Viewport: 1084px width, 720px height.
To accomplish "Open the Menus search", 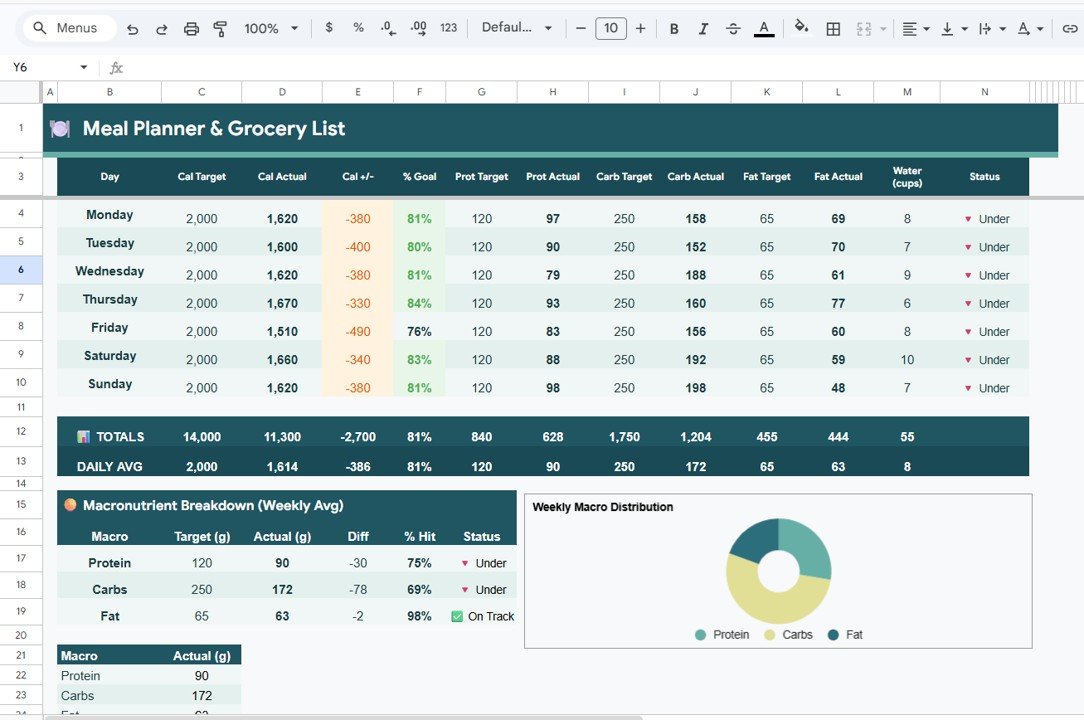I will (x=67, y=28).
